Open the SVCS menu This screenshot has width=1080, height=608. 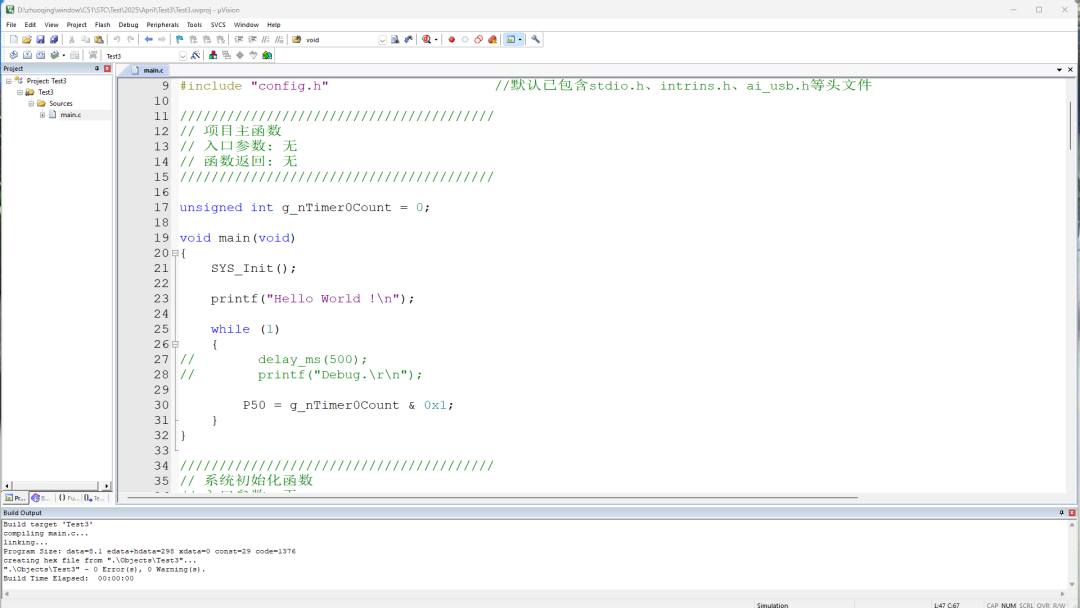(x=218, y=25)
